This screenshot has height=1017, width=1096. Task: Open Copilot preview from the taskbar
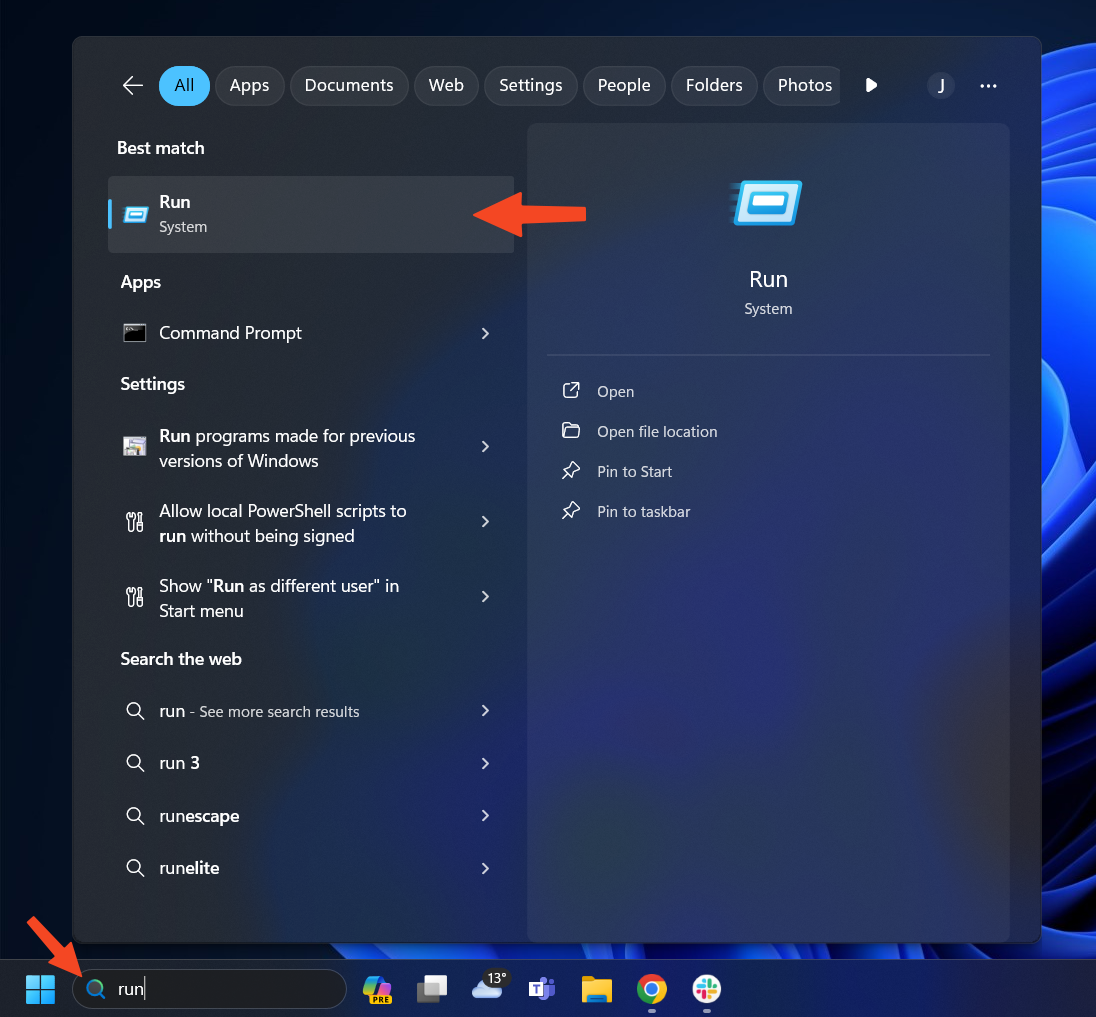pos(377,988)
